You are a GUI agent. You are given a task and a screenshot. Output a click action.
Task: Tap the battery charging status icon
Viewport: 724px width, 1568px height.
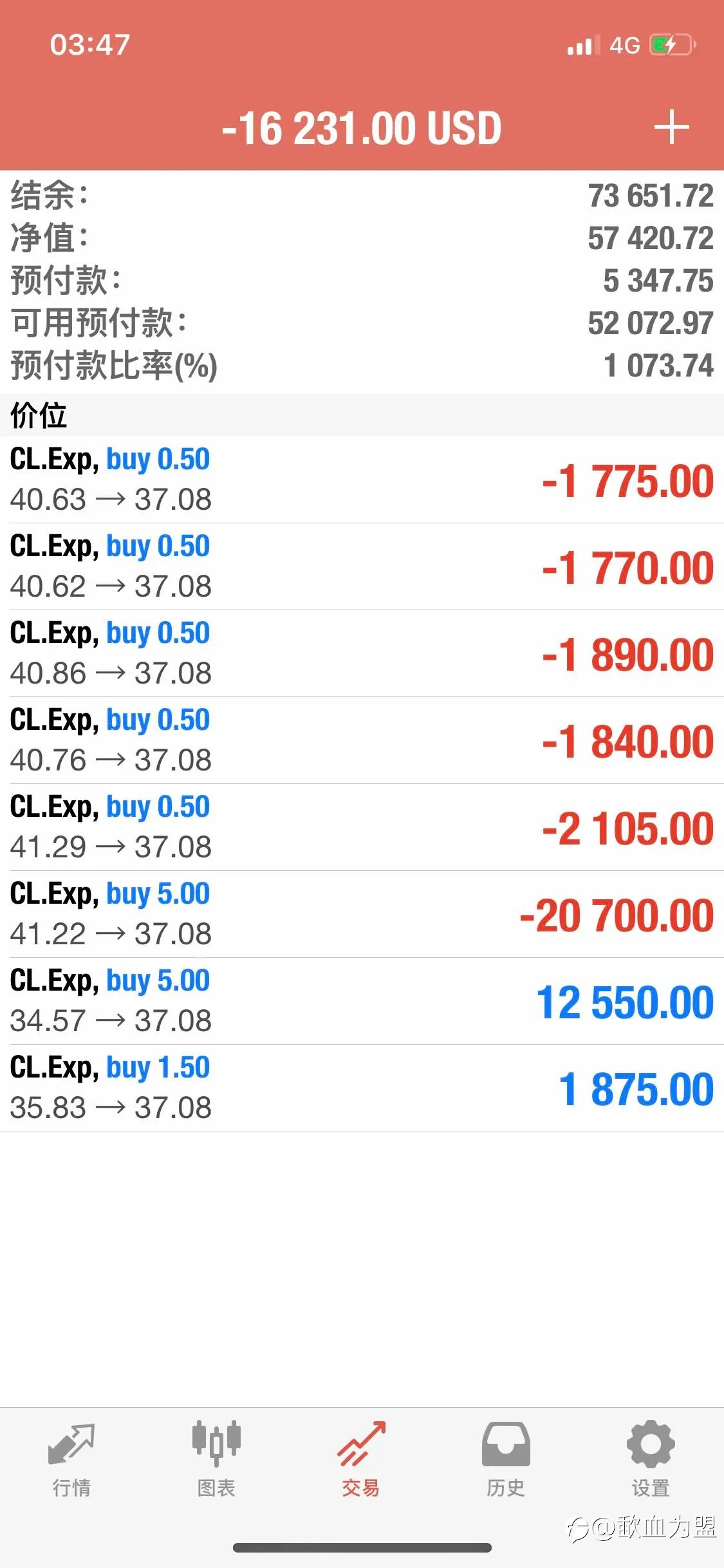(x=673, y=45)
